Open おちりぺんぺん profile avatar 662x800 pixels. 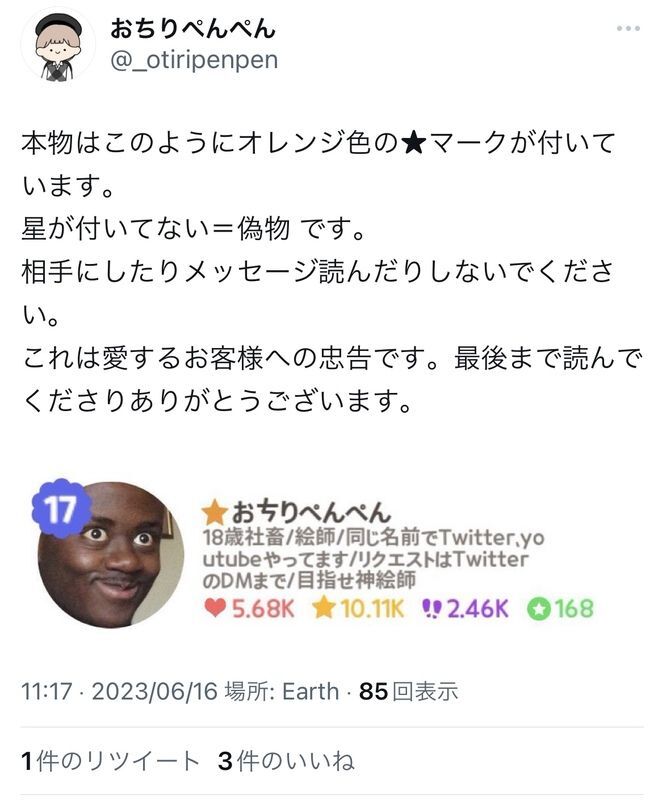pyautogui.click(x=58, y=45)
